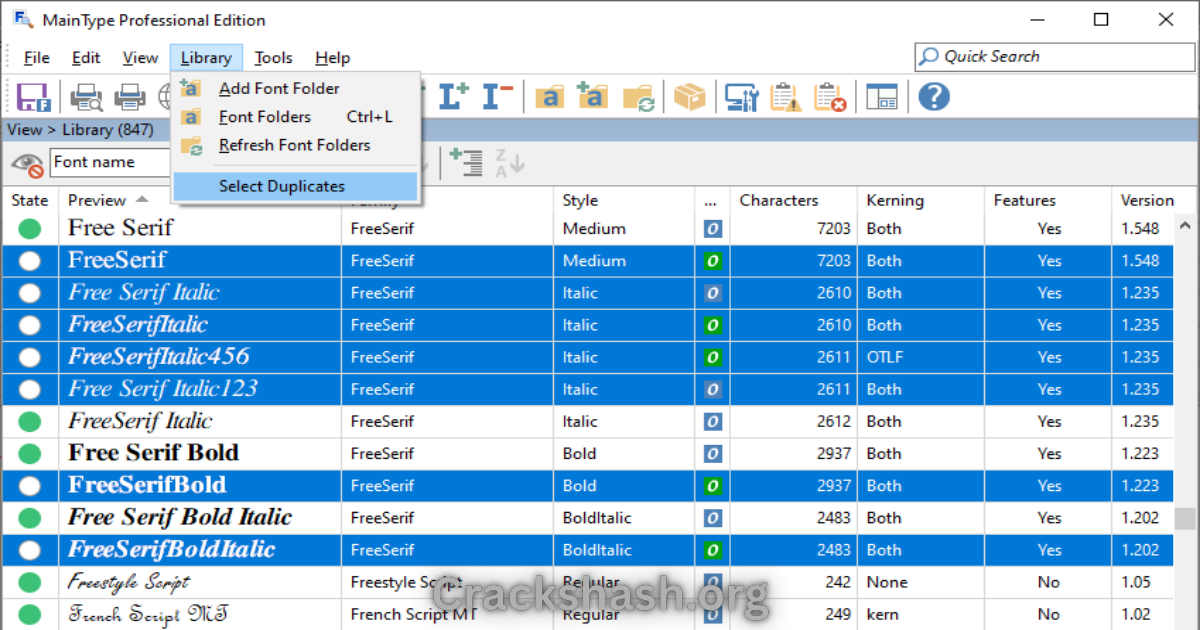
Task: Click the clipboard error toolbar icon
Action: (x=830, y=97)
